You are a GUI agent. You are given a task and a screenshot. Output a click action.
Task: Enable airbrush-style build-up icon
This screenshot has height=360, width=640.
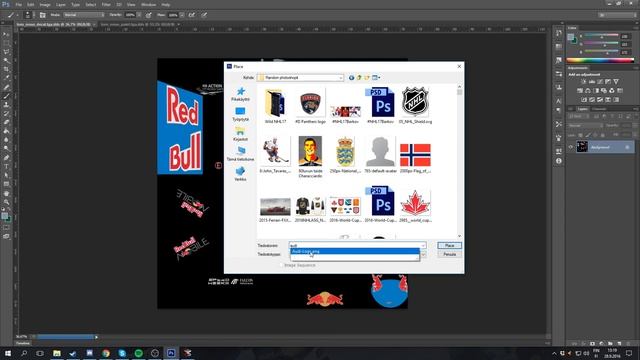click(192, 15)
